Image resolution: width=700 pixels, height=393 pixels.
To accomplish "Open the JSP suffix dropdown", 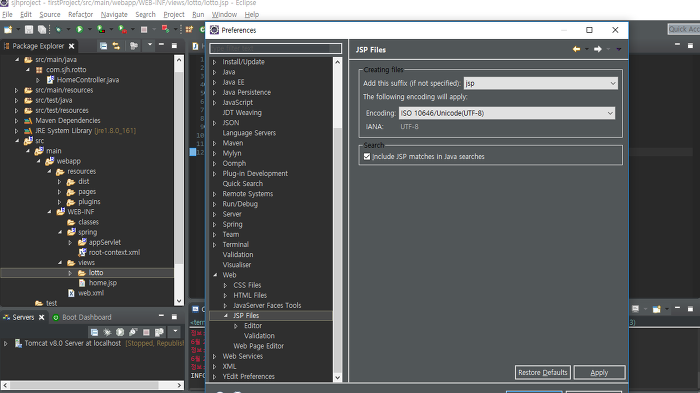I will (613, 83).
